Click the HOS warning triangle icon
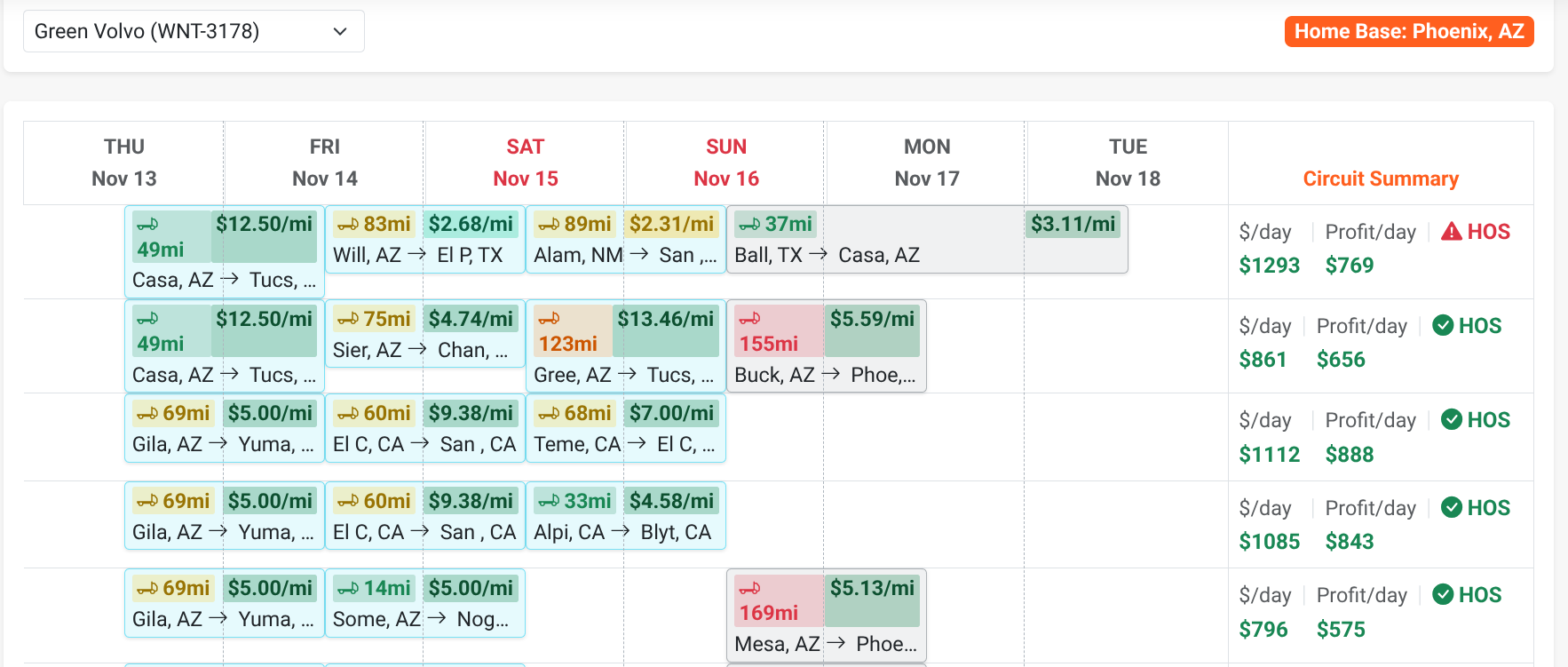The height and width of the screenshot is (667, 1568). pyautogui.click(x=1452, y=232)
